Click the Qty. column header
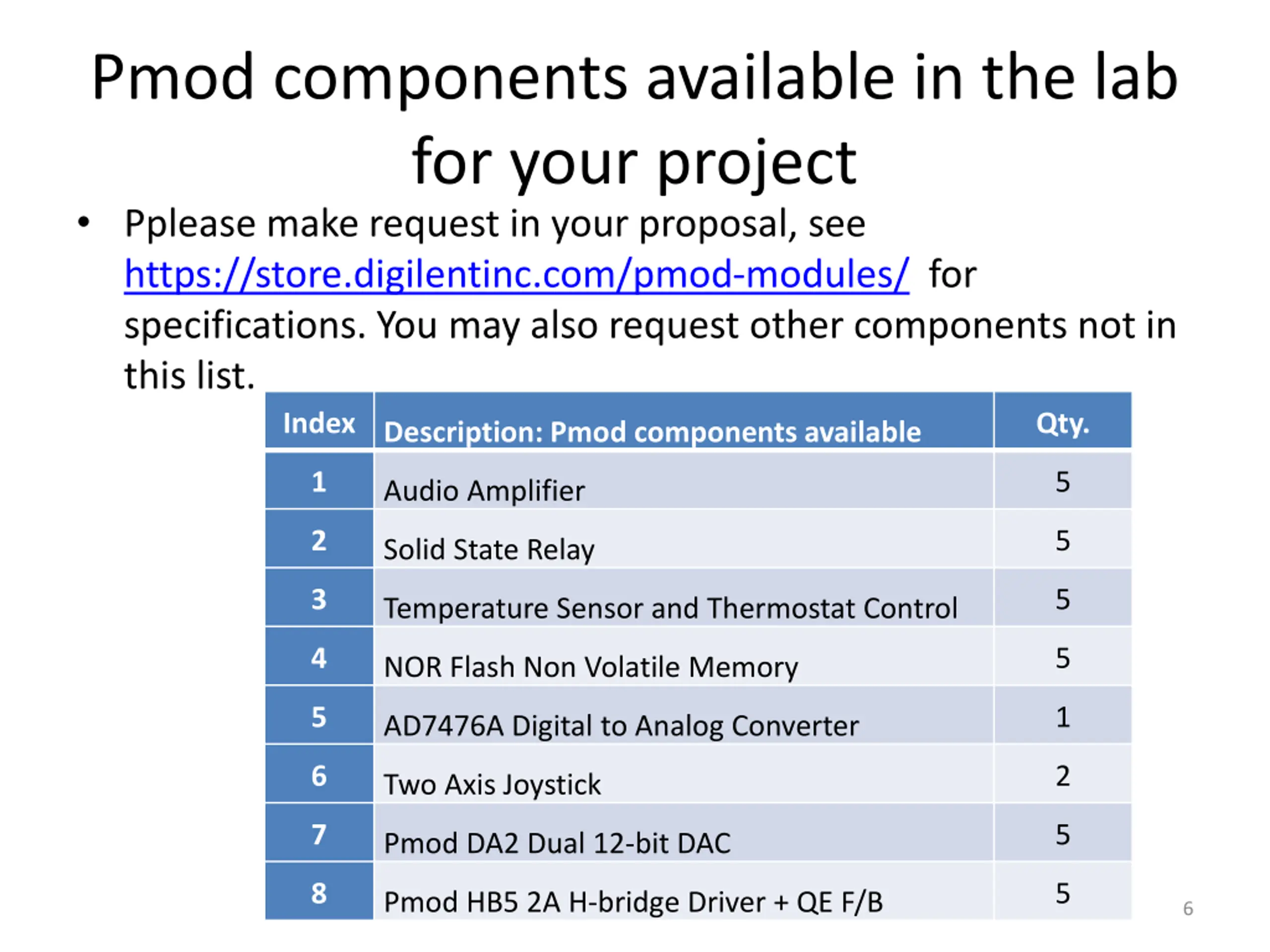Viewport: 1270px width, 952px height. (1062, 420)
